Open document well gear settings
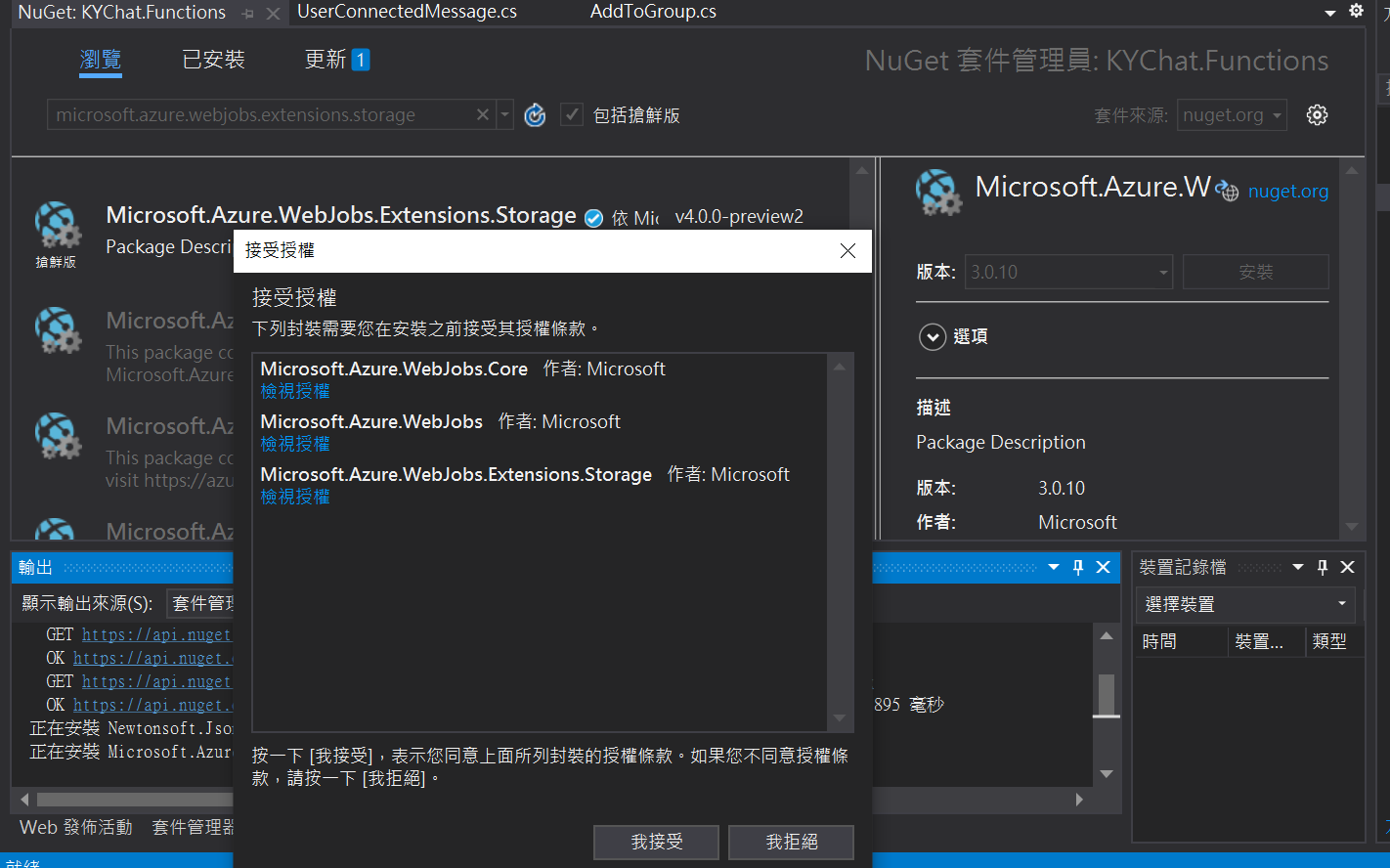Screen dimensions: 1390x868 point(1356,11)
